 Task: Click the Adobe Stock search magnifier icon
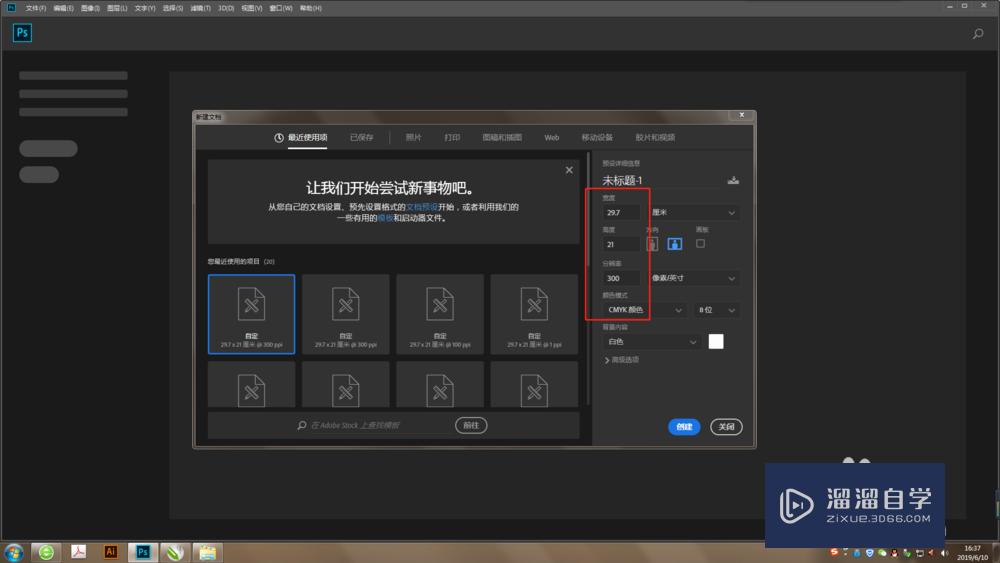click(302, 425)
